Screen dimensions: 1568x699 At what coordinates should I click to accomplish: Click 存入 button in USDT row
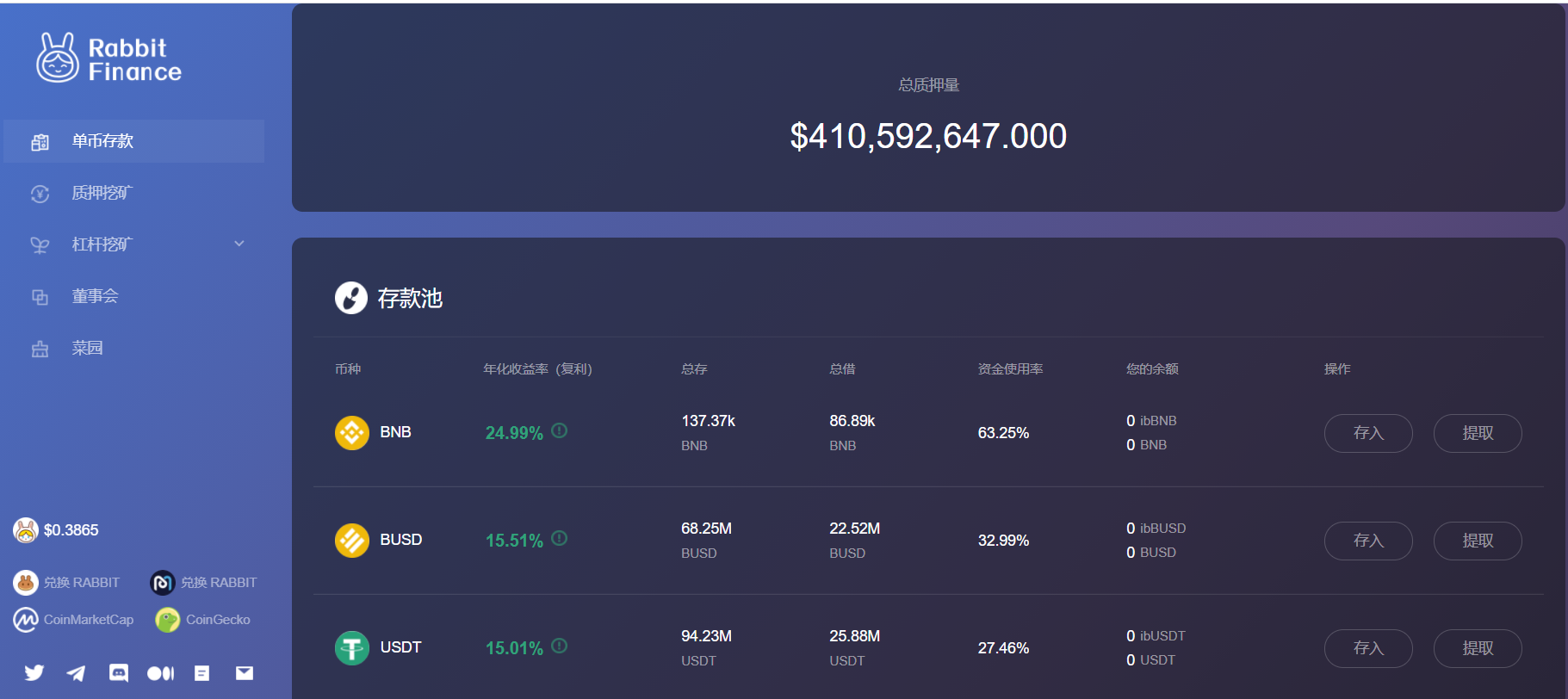pyautogui.click(x=1368, y=648)
